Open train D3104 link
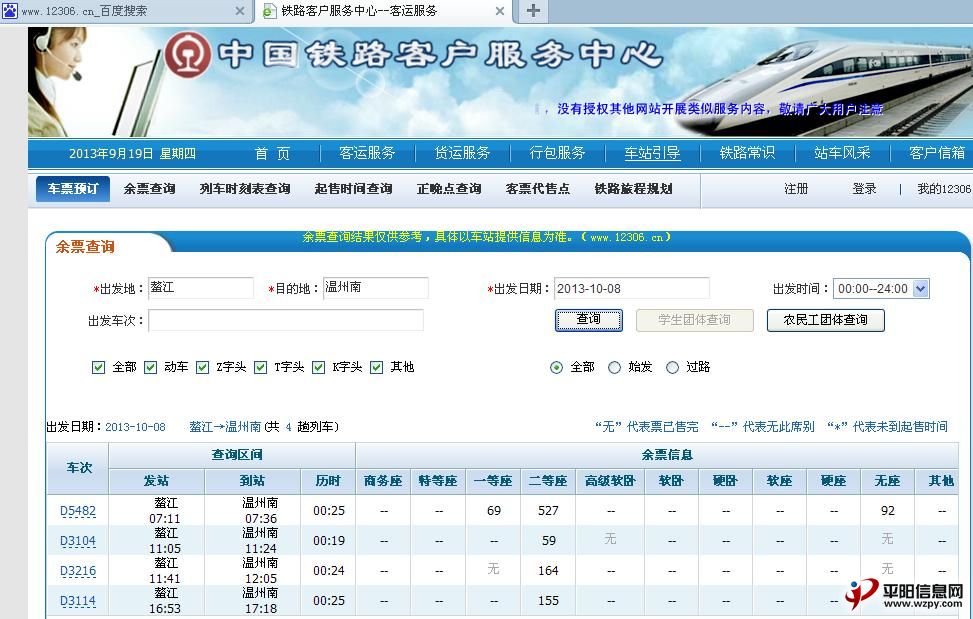973x619 pixels. click(78, 541)
